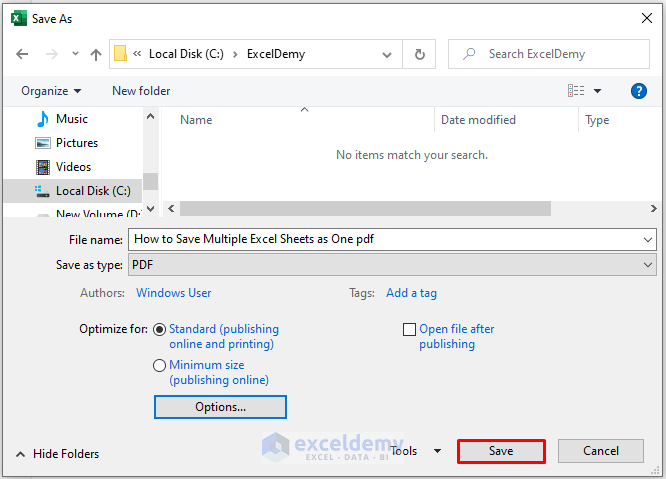Click horizontal scrollbar right arrow
The height and width of the screenshot is (479, 666).
654,209
